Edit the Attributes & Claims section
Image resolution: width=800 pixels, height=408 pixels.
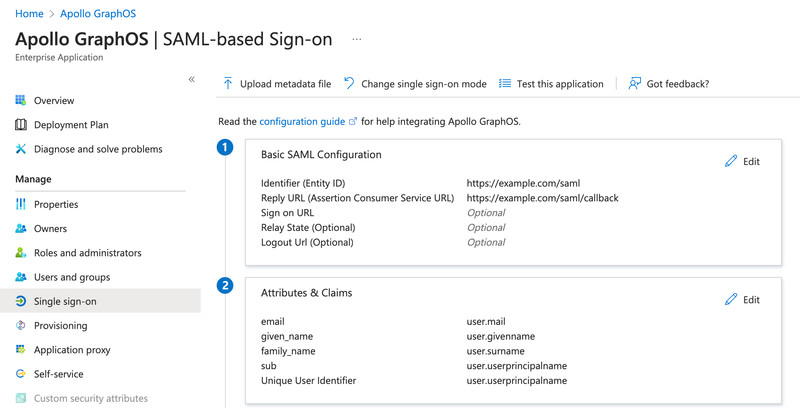point(742,299)
